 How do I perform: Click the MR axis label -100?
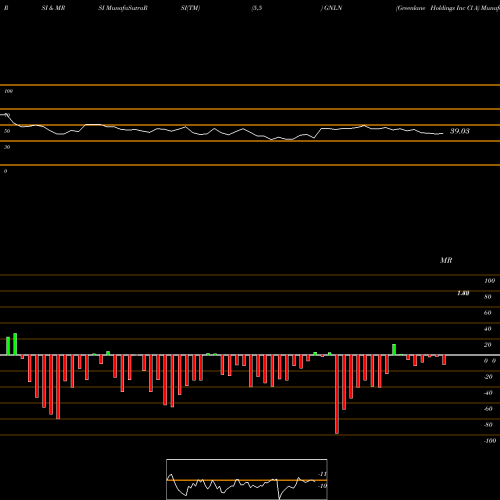490,441
